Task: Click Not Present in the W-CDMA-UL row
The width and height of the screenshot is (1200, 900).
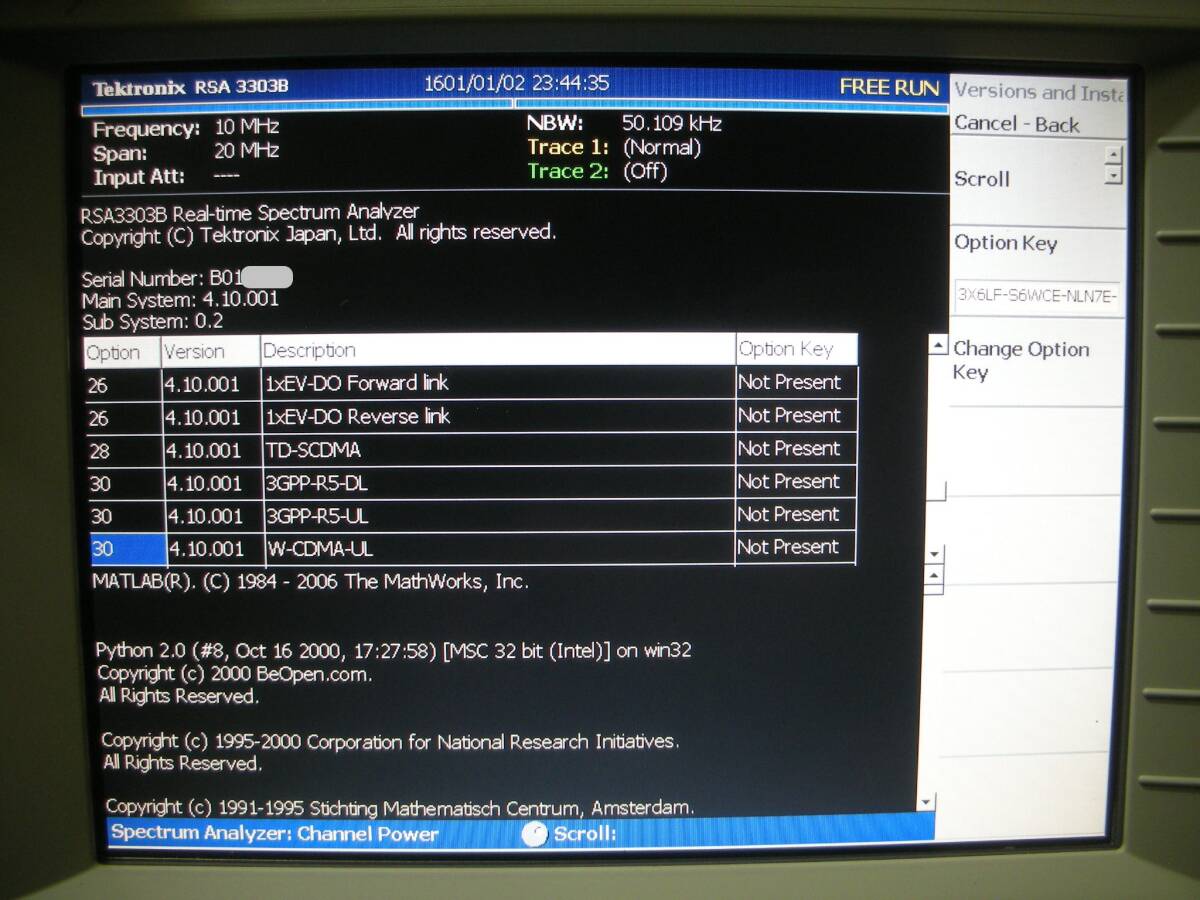Action: [x=795, y=548]
